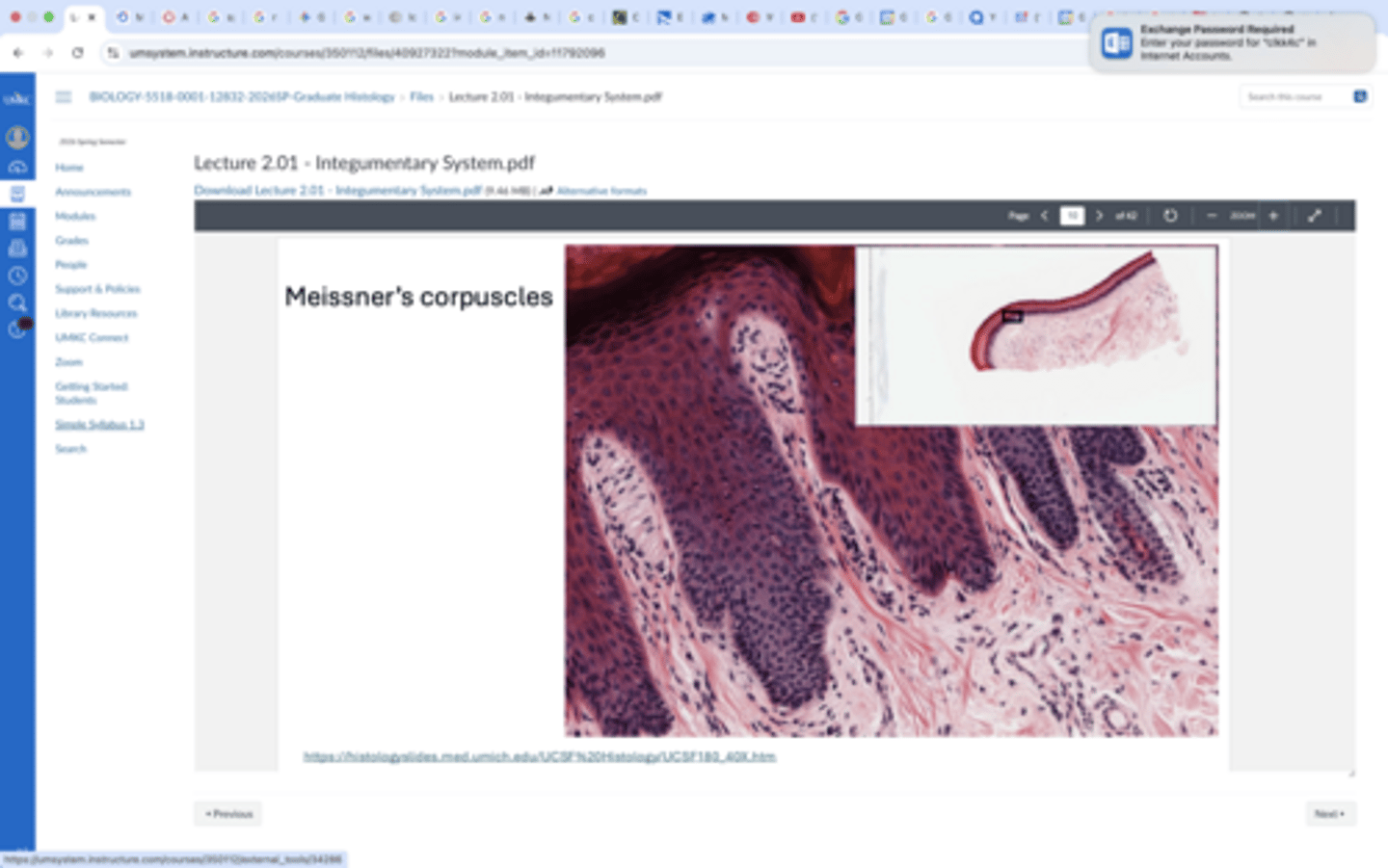Click the course search submit icon

click(x=1360, y=96)
